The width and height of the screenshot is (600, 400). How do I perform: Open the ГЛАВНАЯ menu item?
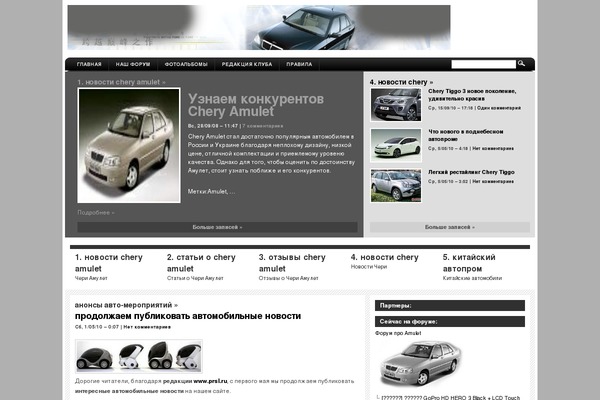point(89,64)
